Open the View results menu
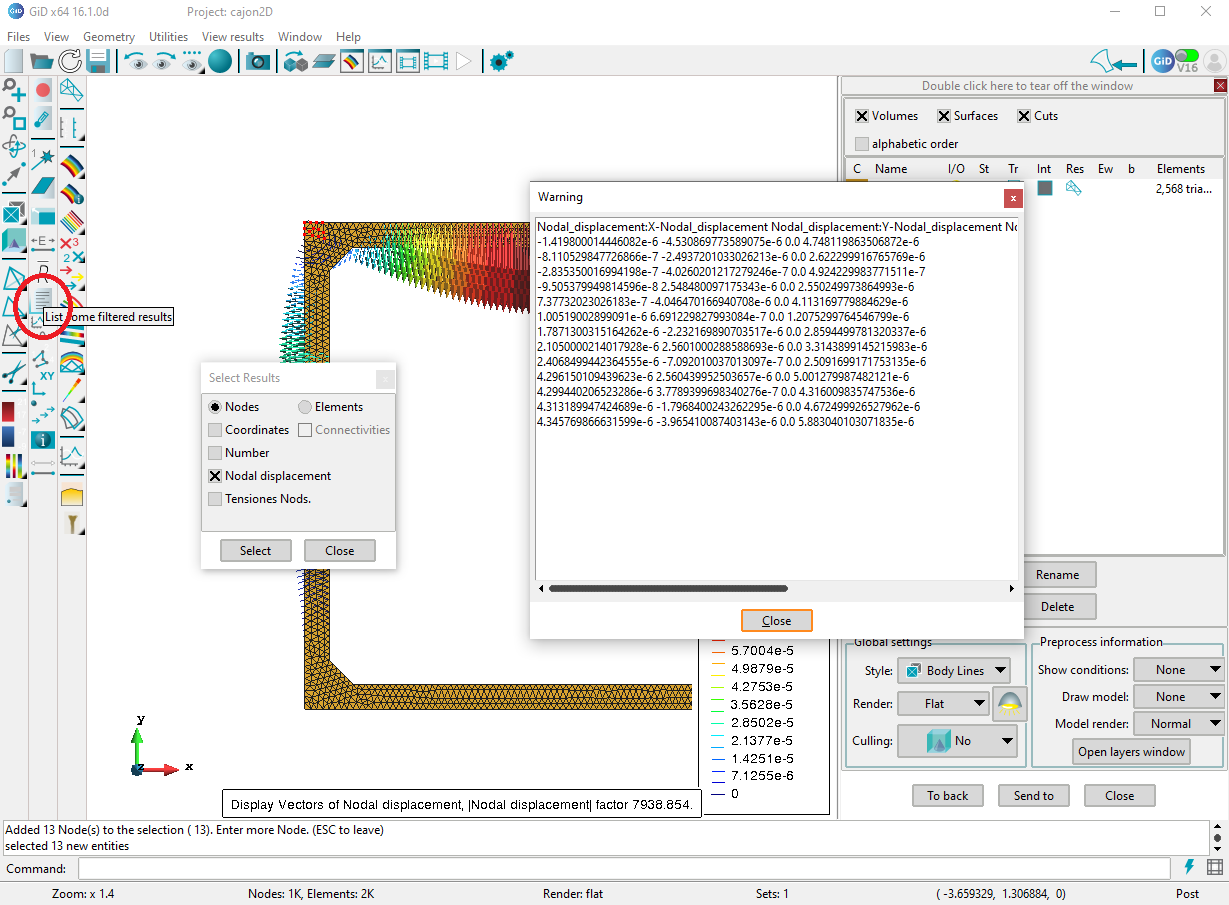This screenshot has height=905, width=1229. tap(233, 37)
